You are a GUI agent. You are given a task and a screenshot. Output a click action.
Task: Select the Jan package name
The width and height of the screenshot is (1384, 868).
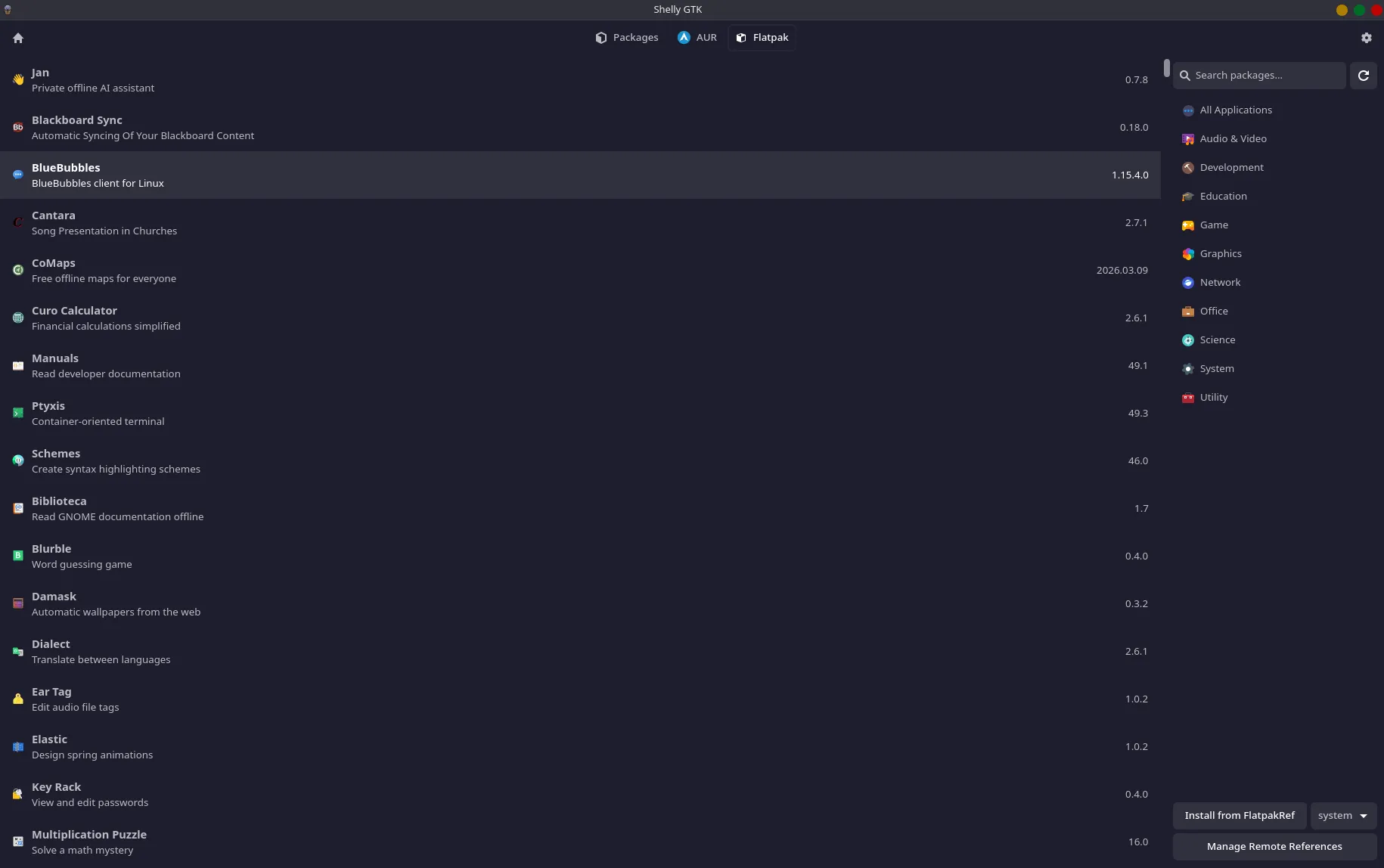(x=40, y=73)
